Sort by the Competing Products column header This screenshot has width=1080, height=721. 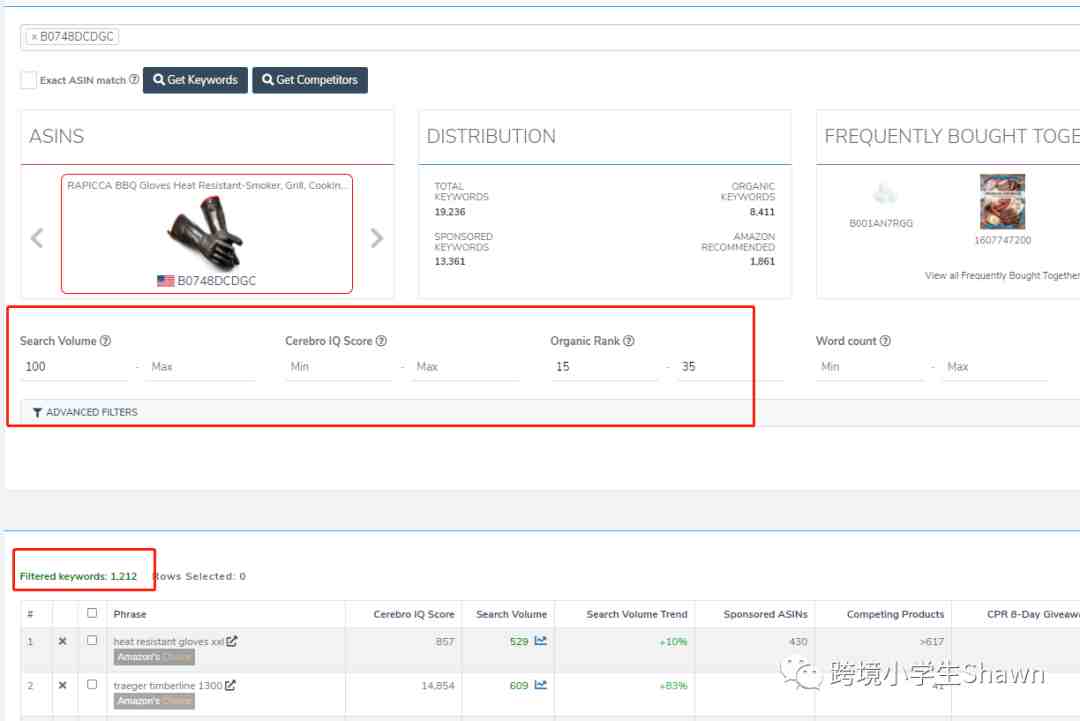coord(895,614)
